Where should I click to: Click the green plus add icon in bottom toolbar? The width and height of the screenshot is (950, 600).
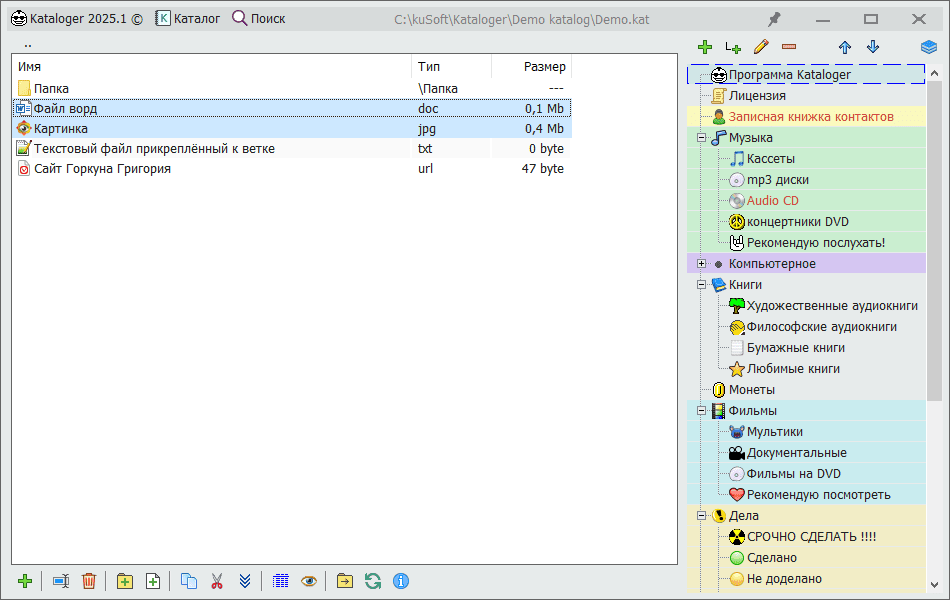(25, 581)
